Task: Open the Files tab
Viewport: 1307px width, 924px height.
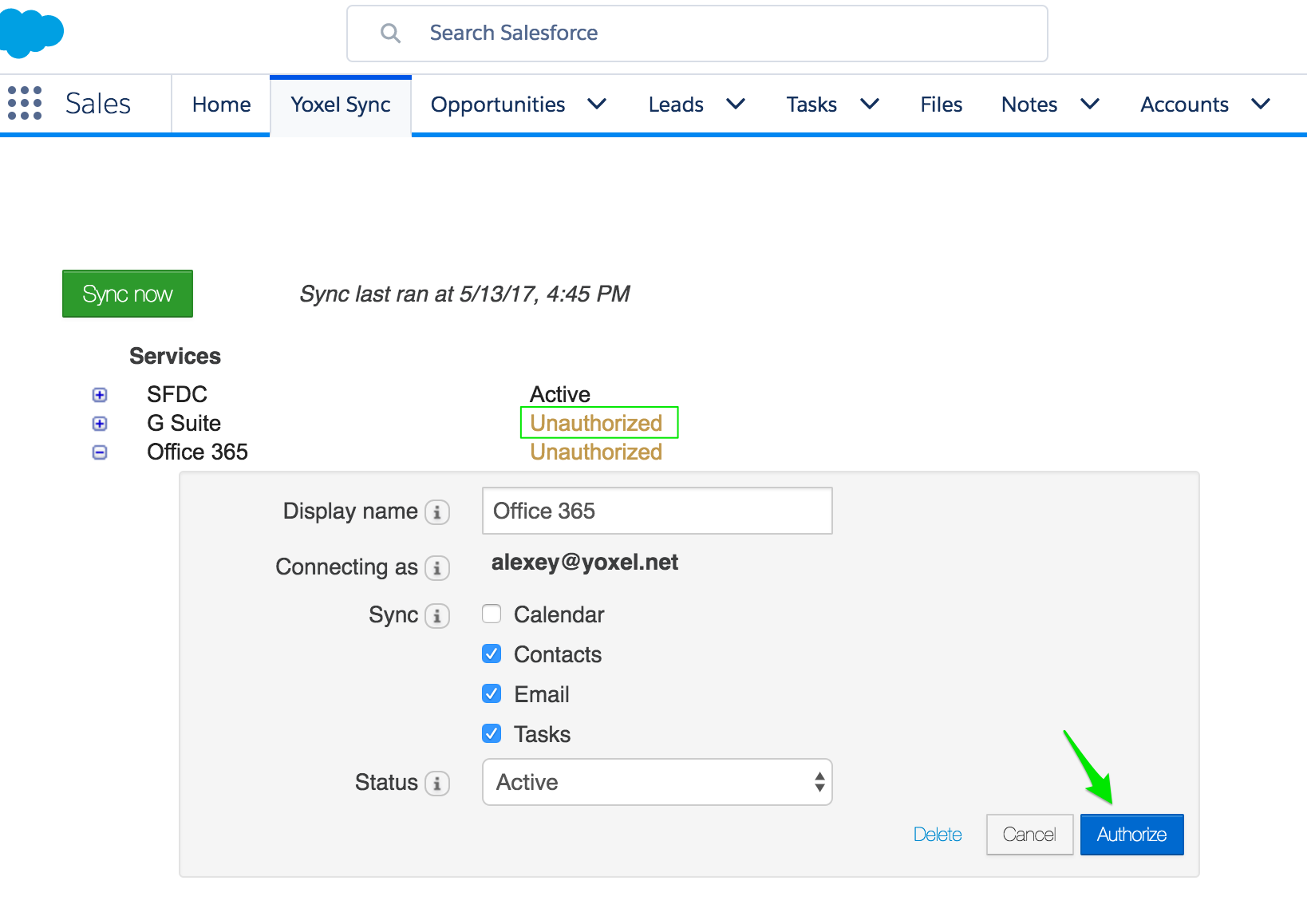Action: (941, 105)
